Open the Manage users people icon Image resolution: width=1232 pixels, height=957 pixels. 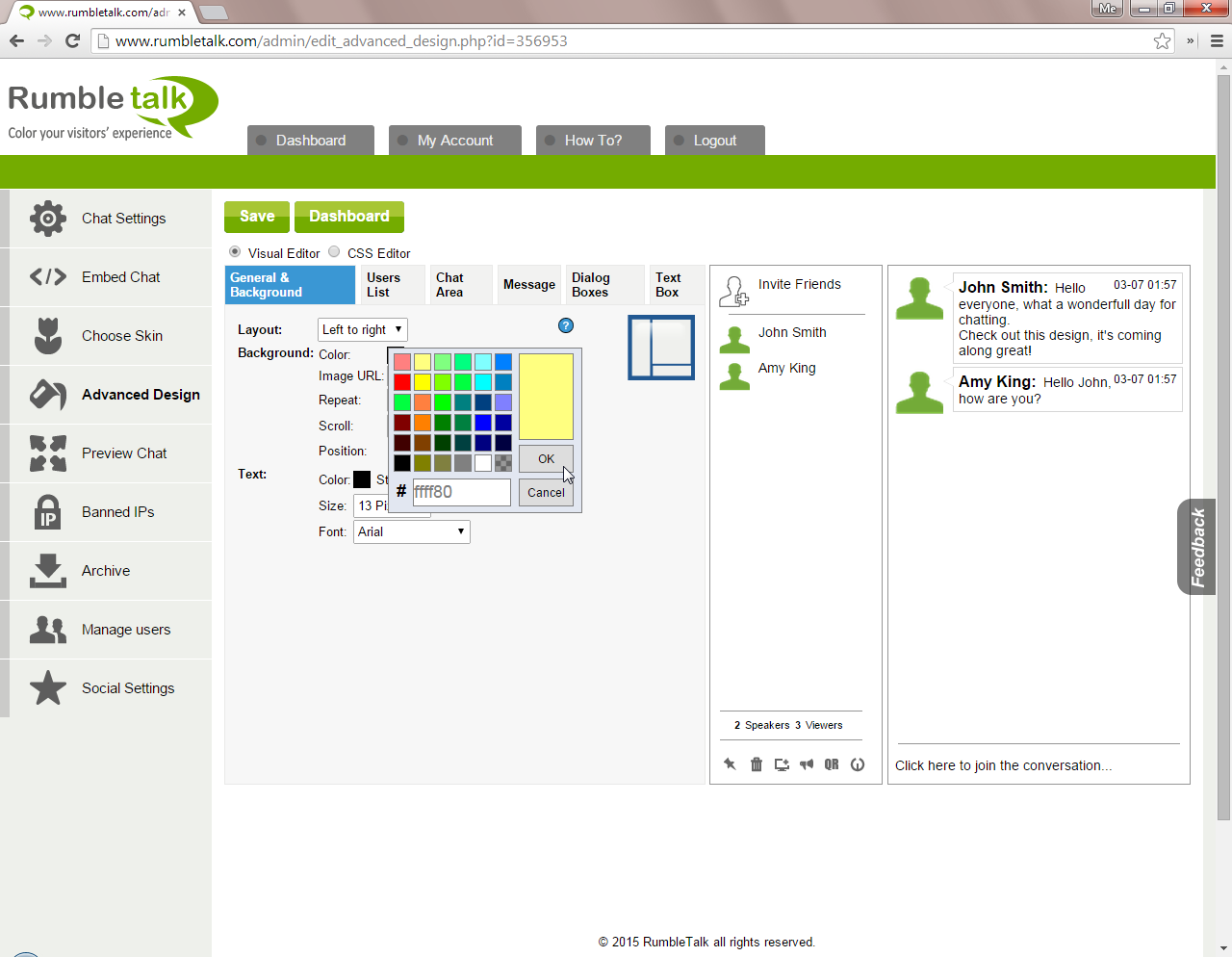pos(48,630)
